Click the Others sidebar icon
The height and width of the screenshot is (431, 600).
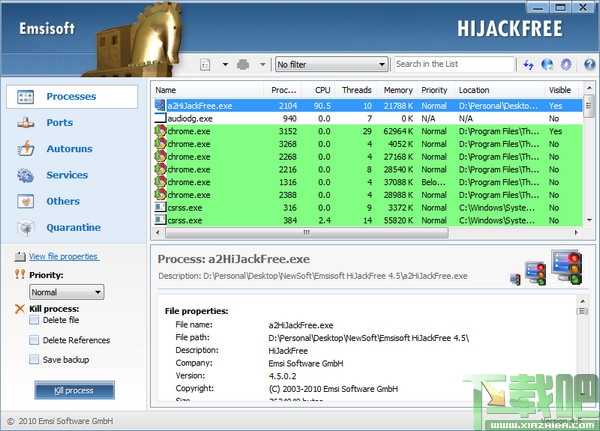click(x=26, y=201)
